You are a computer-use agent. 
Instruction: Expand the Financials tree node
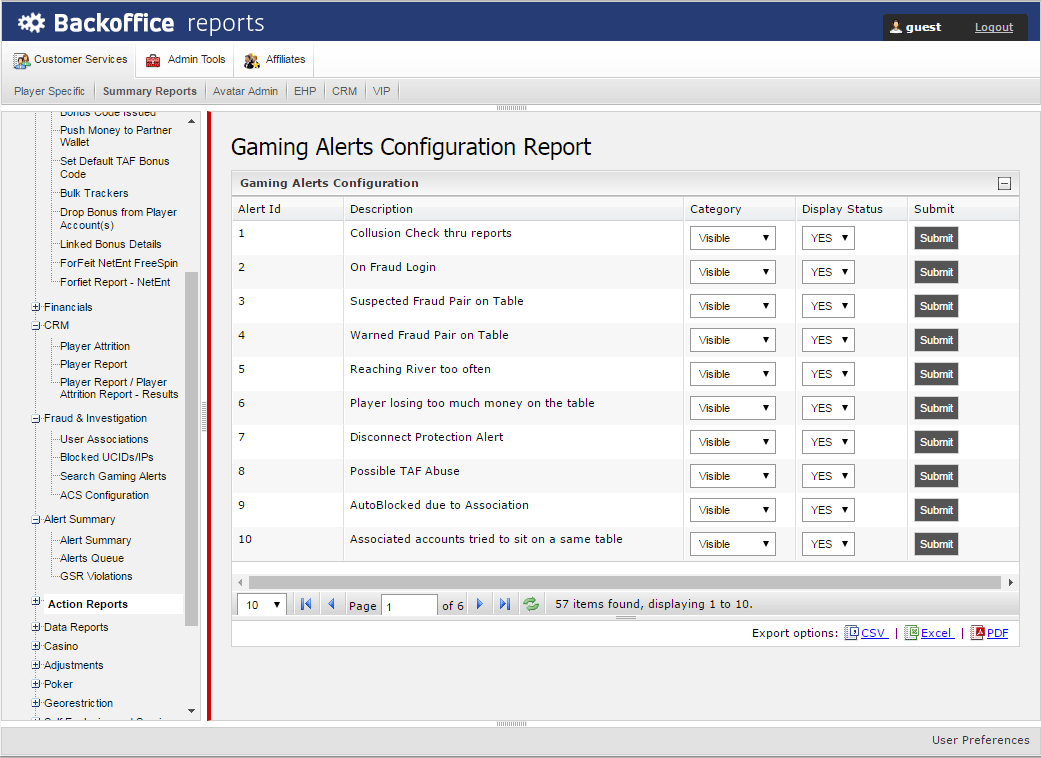tap(37, 307)
